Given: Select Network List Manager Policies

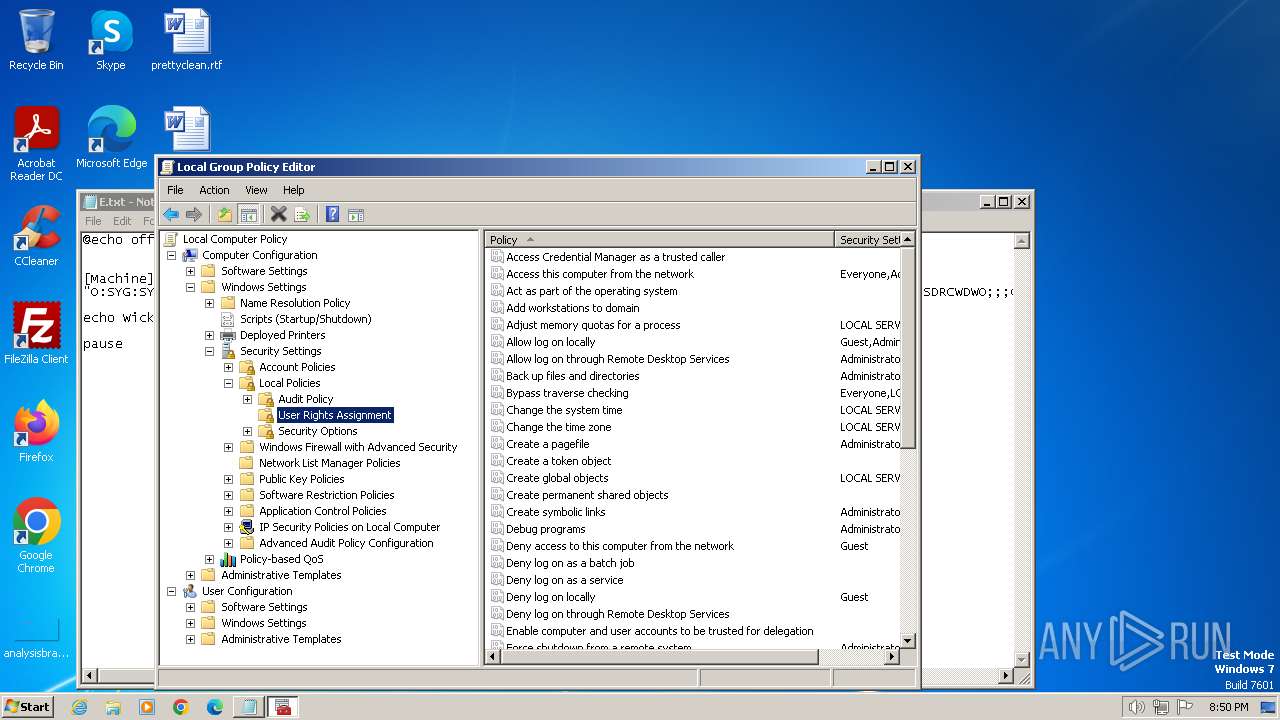Looking at the screenshot, I should click(329, 463).
